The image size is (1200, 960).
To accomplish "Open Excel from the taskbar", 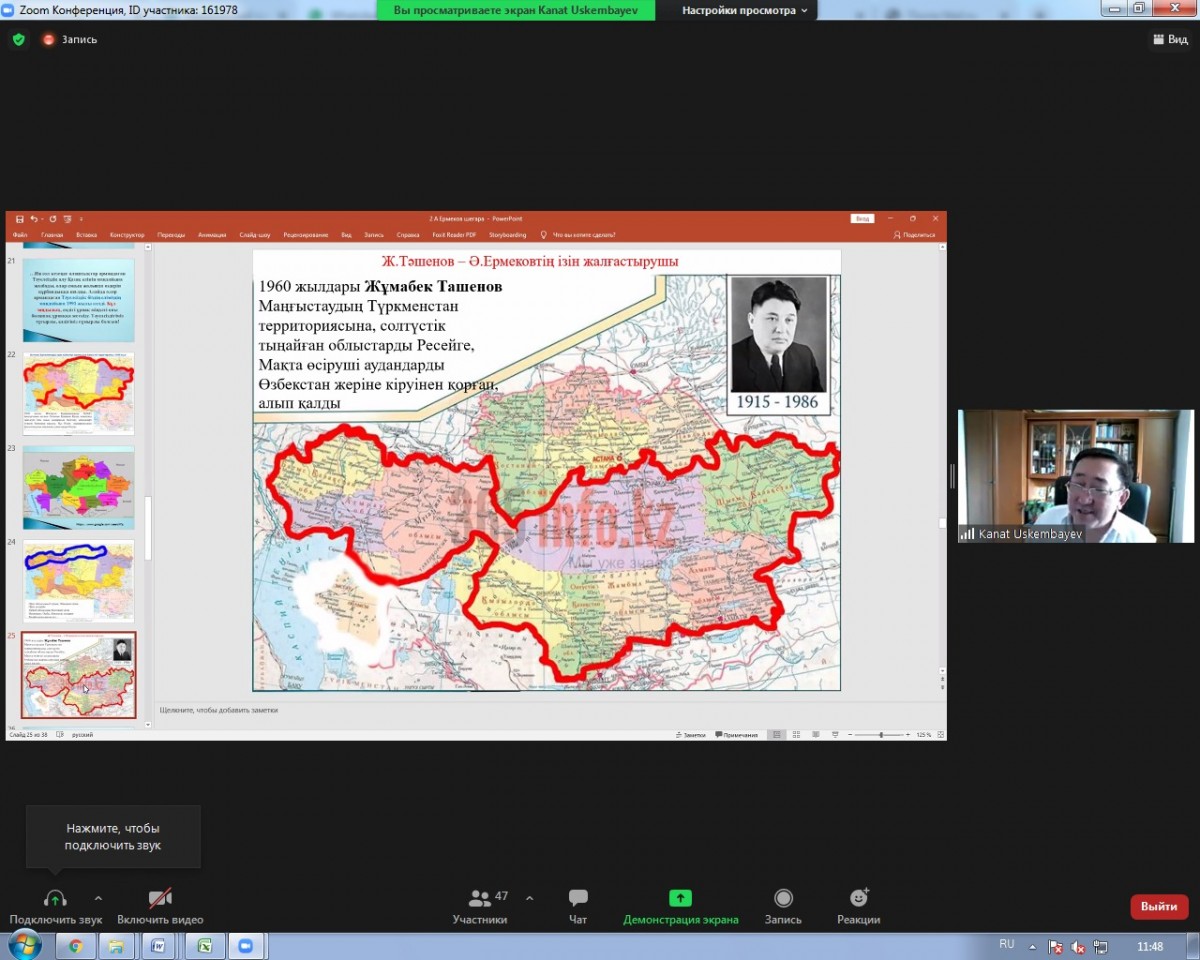I will coord(203,945).
